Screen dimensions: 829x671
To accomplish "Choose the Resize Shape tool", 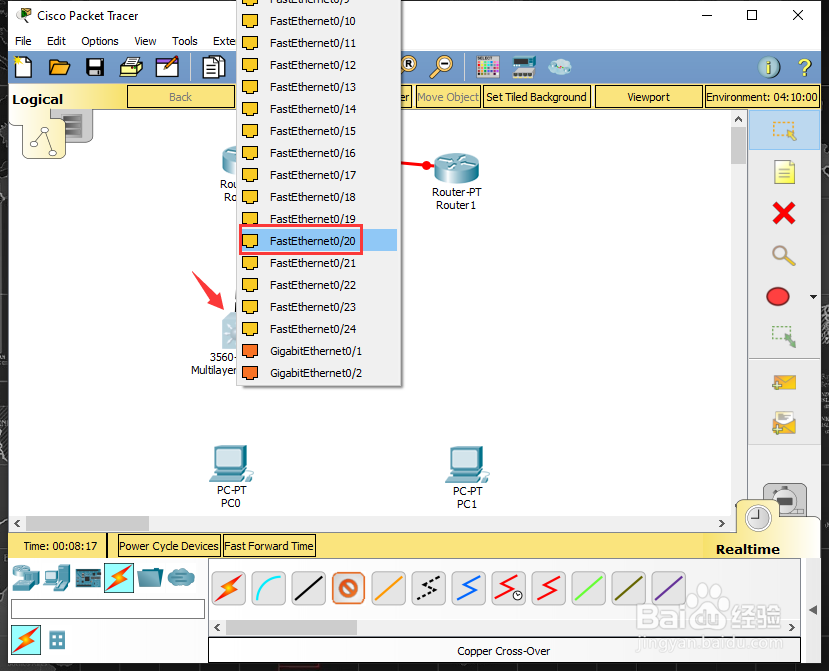I will pyautogui.click(x=784, y=336).
